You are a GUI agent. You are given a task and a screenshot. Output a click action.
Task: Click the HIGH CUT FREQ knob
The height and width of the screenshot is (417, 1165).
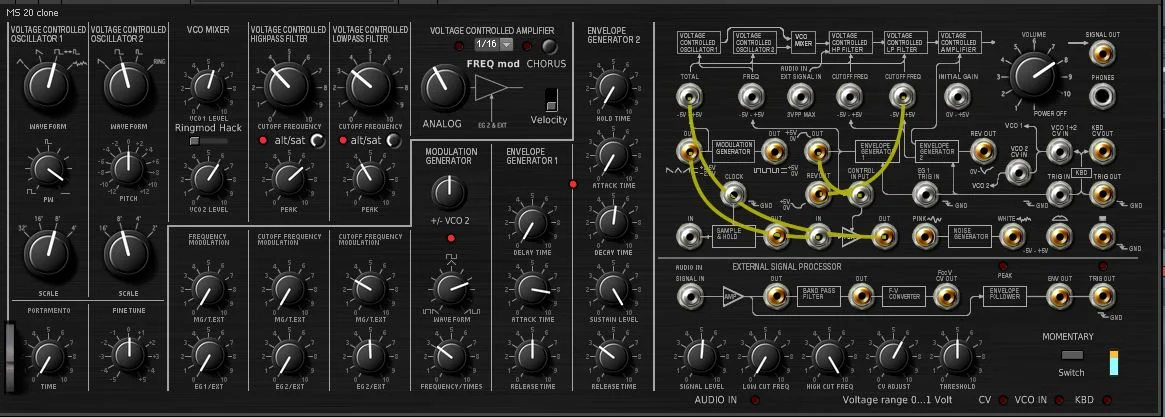[x=828, y=356]
